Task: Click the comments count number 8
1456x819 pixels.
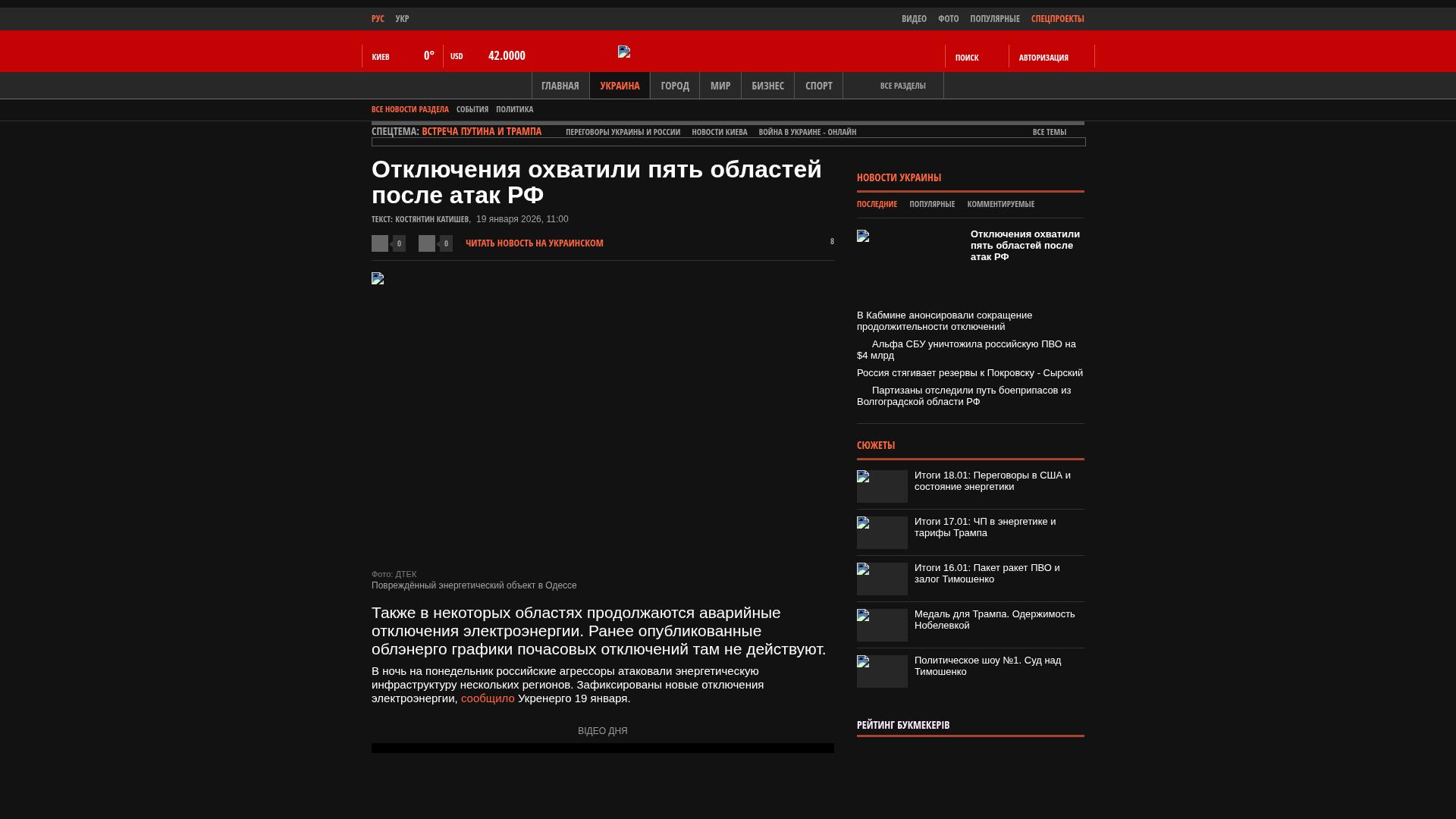Action: 832,241
